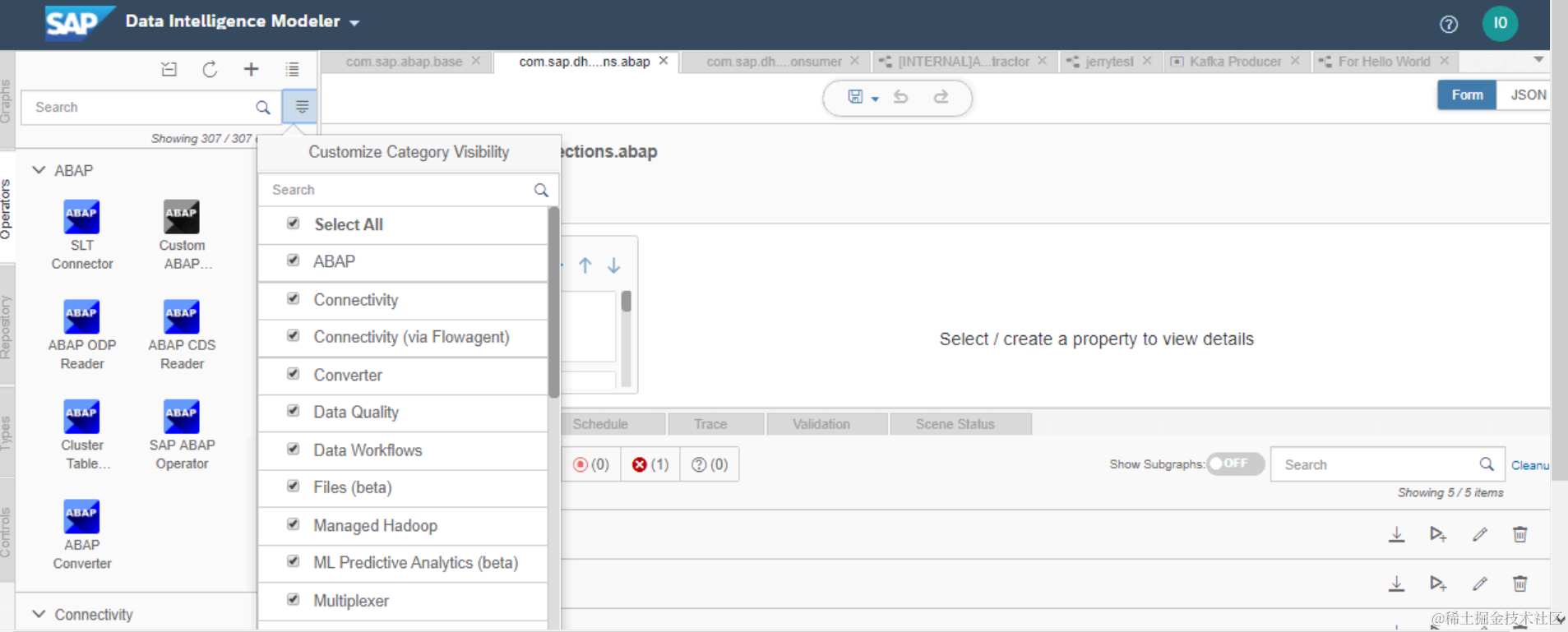Screen dimensions: 1568x632
Task: Toggle the Select All checkbox
Action: pyautogui.click(x=293, y=224)
